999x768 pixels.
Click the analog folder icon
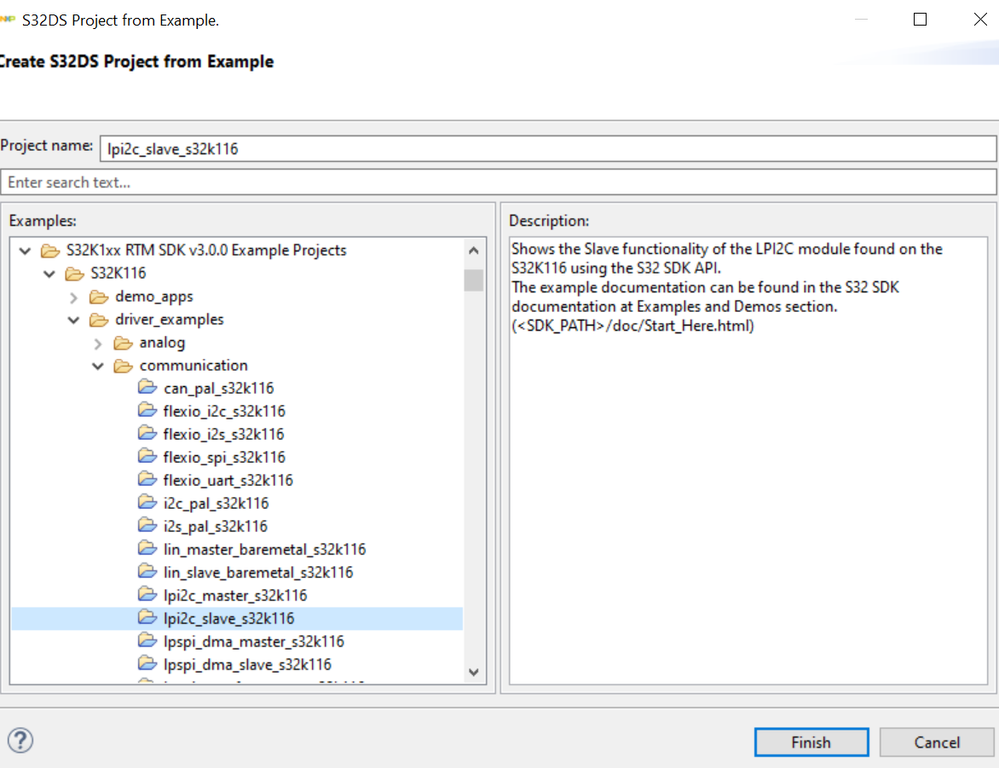click(x=123, y=342)
